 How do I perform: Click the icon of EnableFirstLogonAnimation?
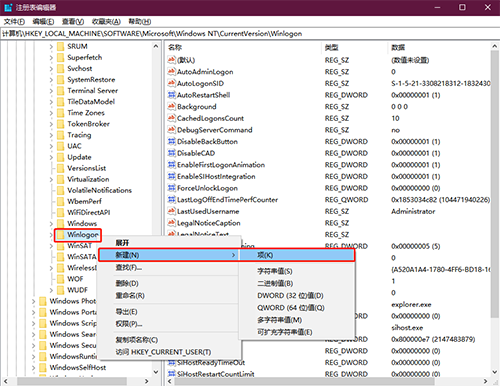pos(171,165)
